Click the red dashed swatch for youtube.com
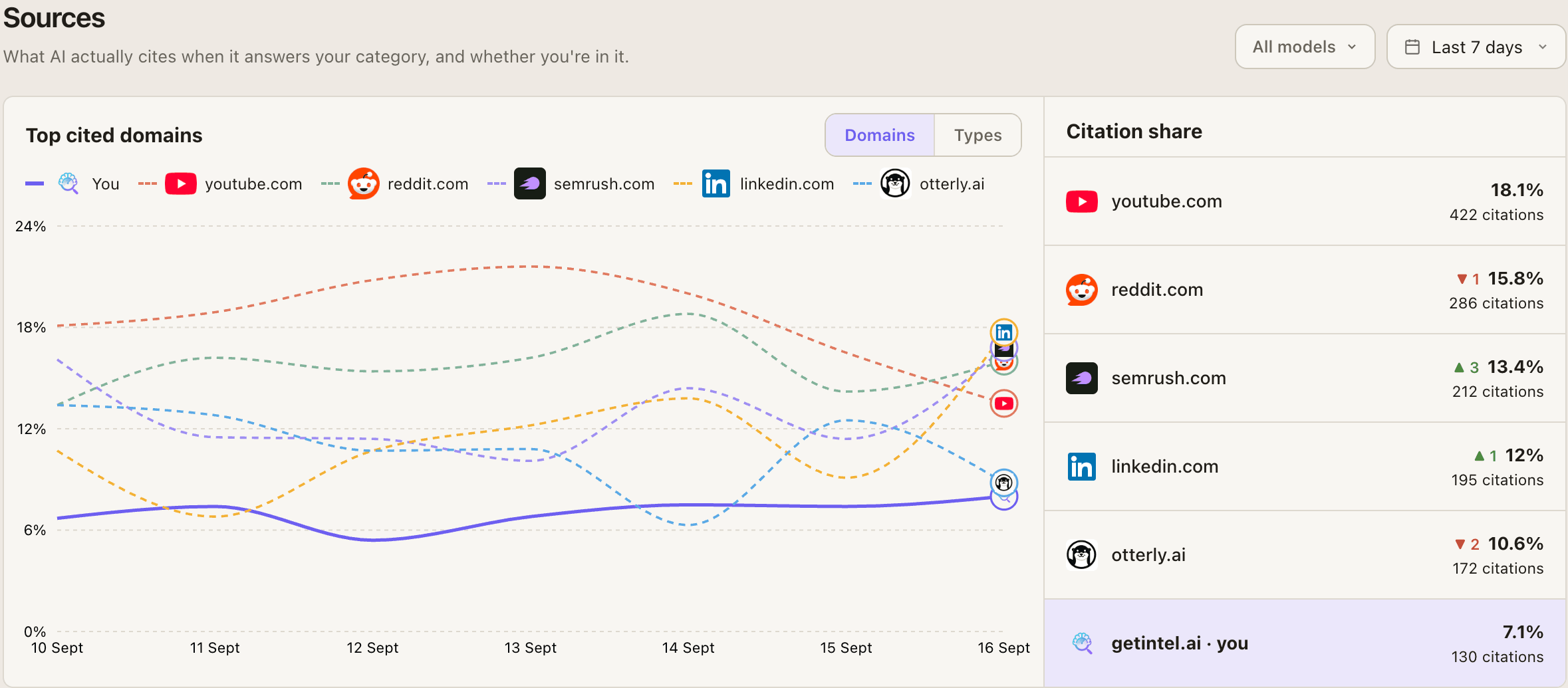This screenshot has width=1568, height=688. 148,183
